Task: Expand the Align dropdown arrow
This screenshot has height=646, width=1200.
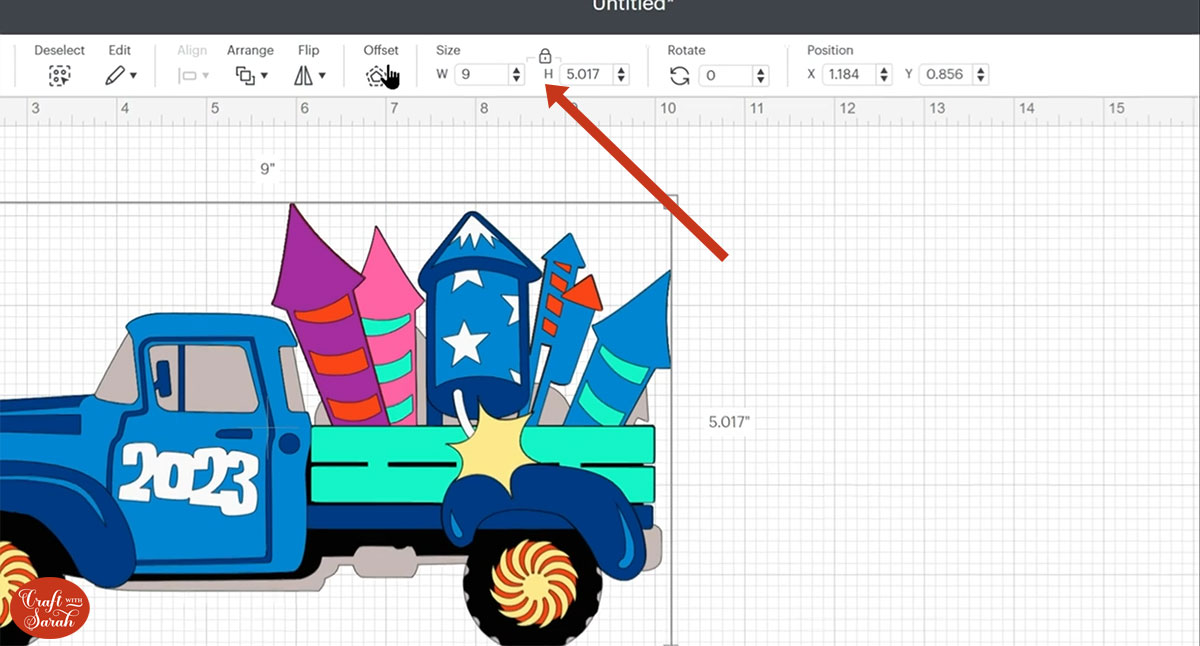Action: pos(206,76)
